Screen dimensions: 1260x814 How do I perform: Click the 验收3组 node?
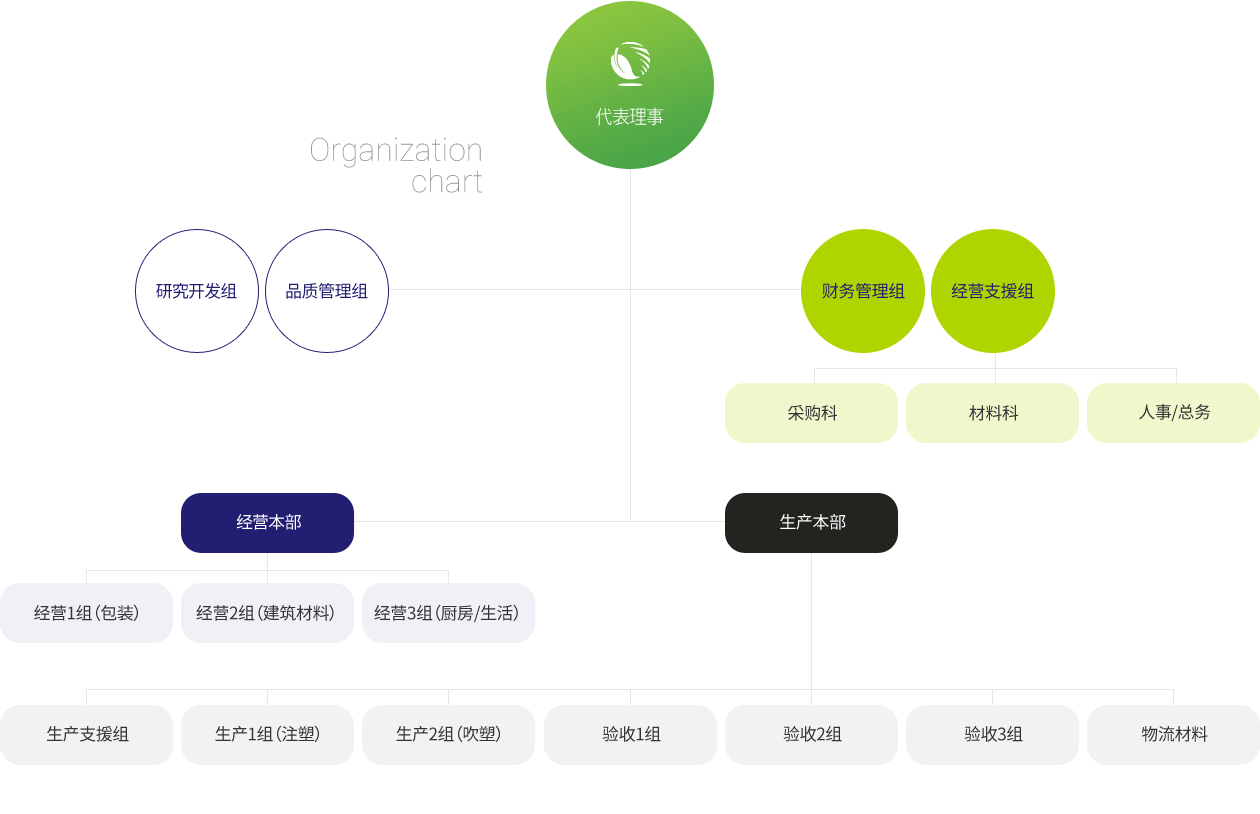[992, 735]
